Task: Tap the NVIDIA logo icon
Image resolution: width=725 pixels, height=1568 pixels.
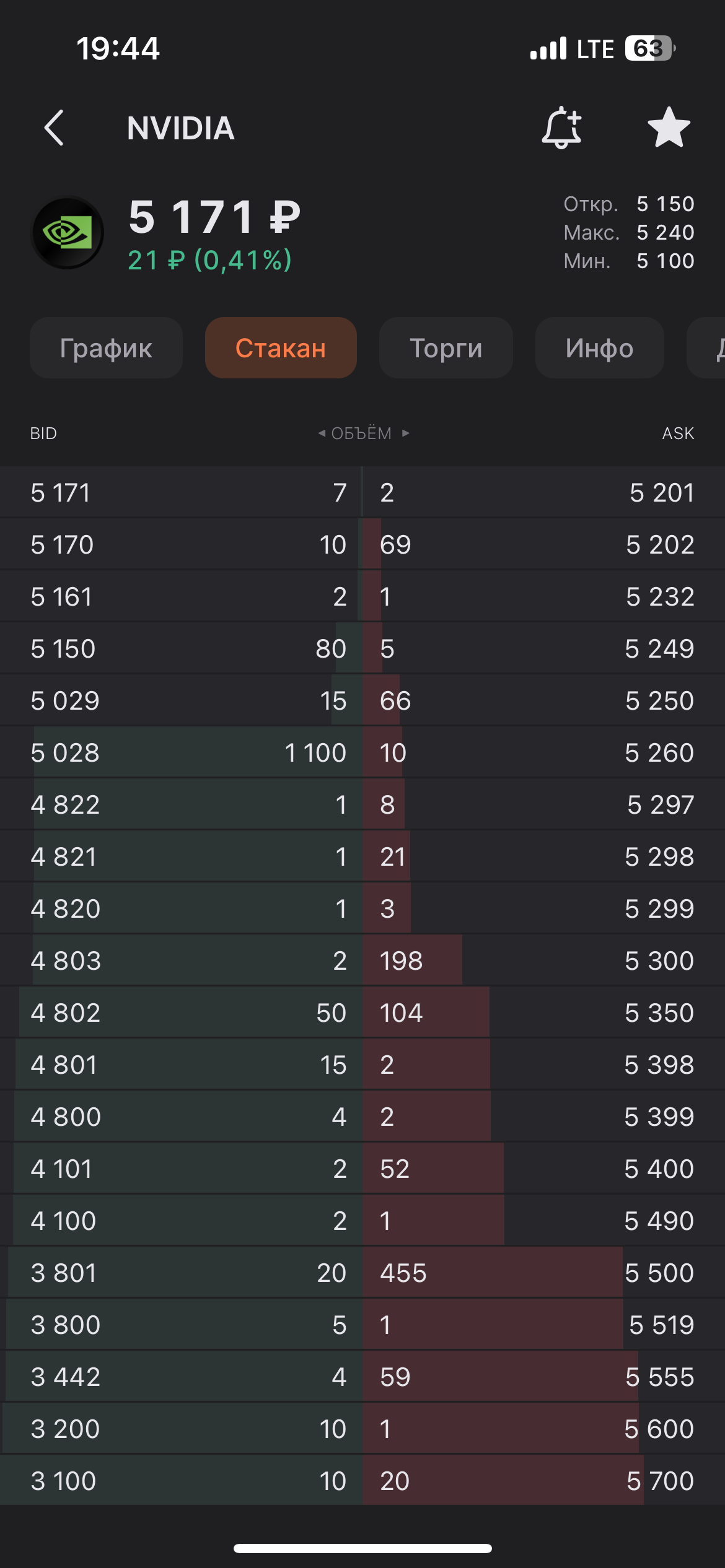Action: point(68,233)
